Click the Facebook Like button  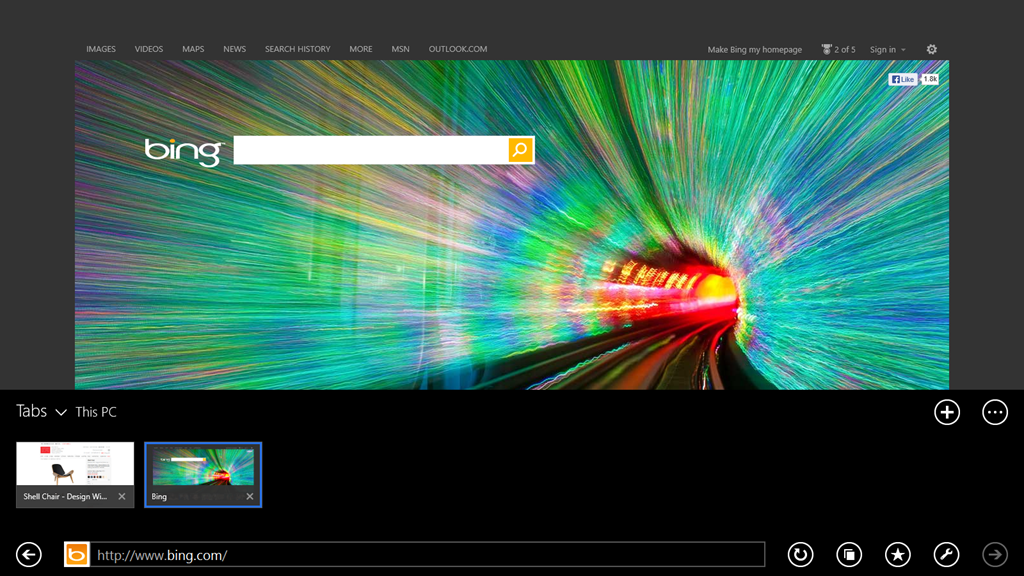pos(903,79)
